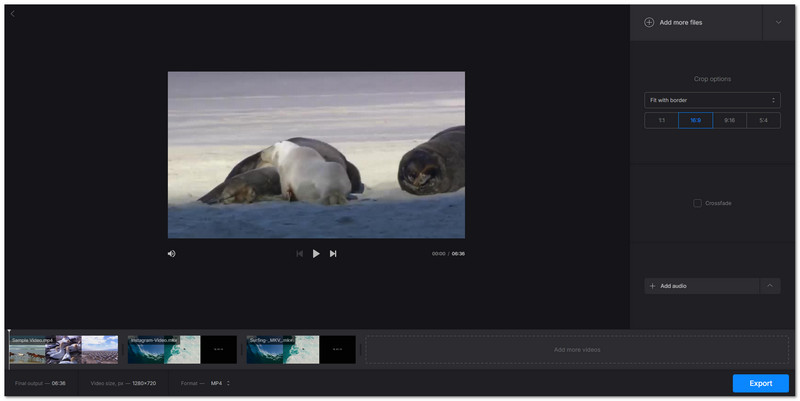Mute the video with the speaker icon
The image size is (800, 401).
point(171,254)
